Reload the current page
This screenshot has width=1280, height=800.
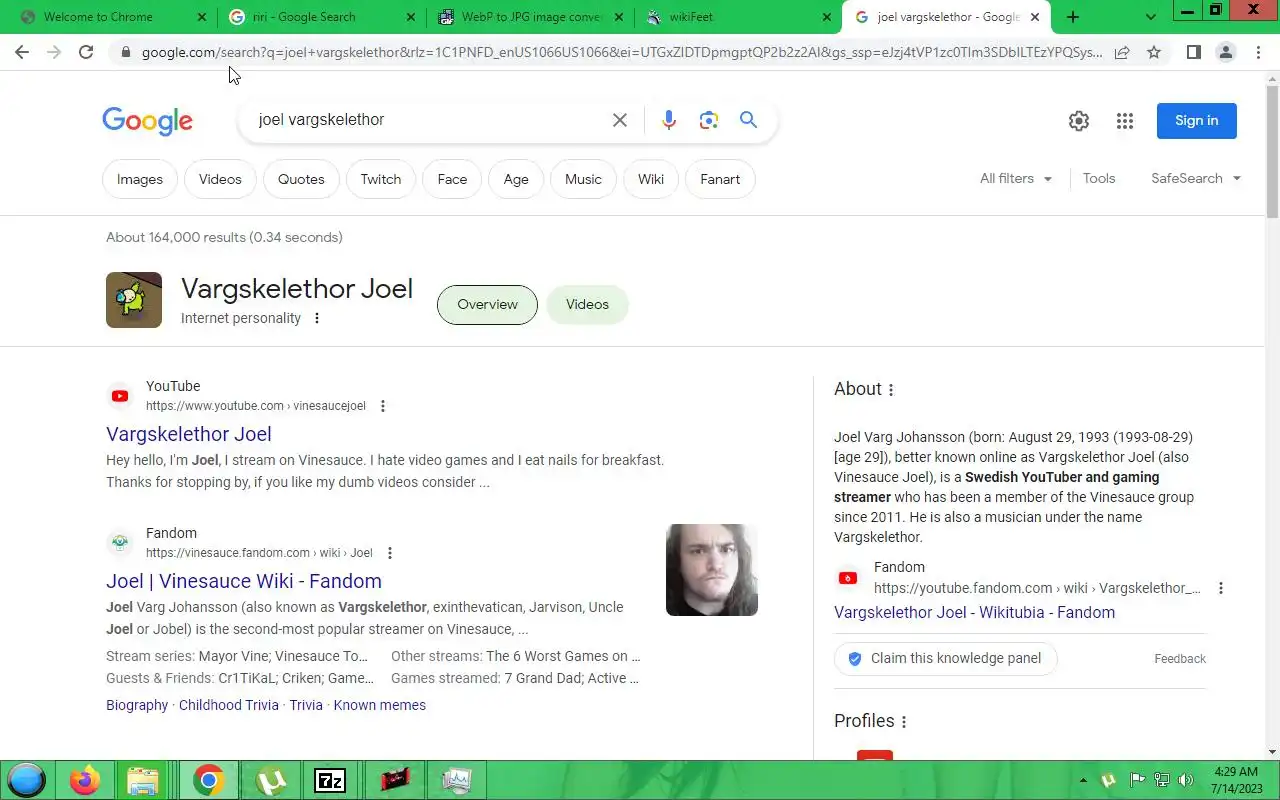(86, 52)
